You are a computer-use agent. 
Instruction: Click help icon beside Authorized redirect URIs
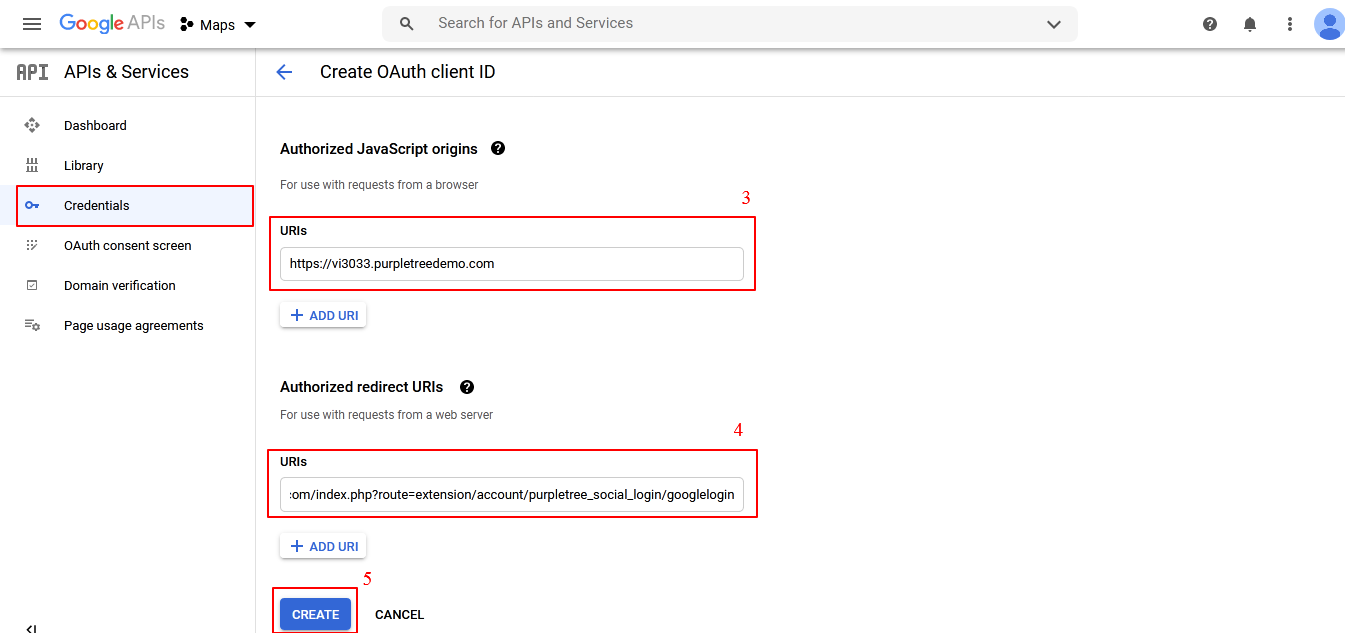click(x=466, y=387)
